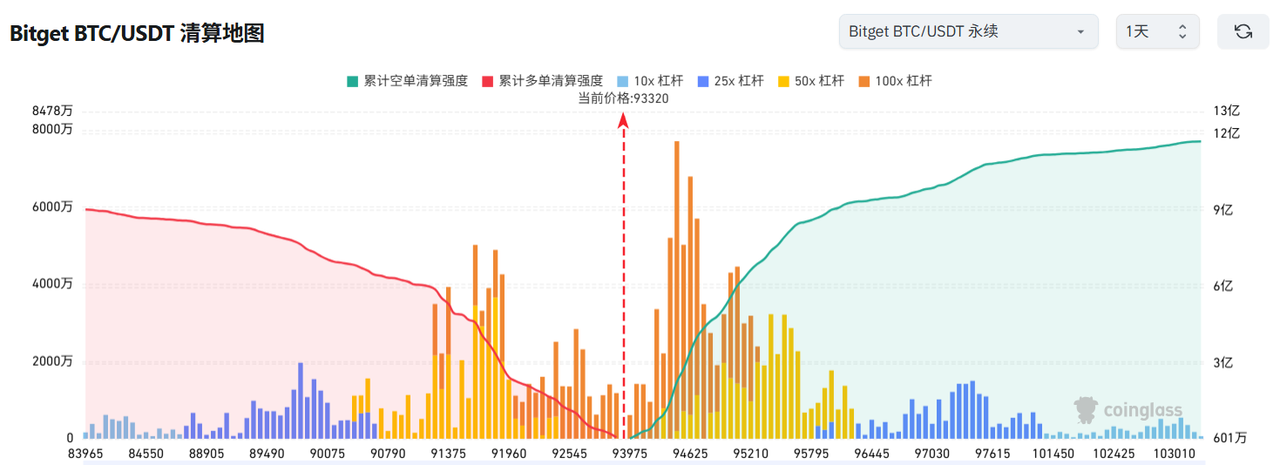
Task: Click the 12亿 right axis label
Action: click(1226, 133)
